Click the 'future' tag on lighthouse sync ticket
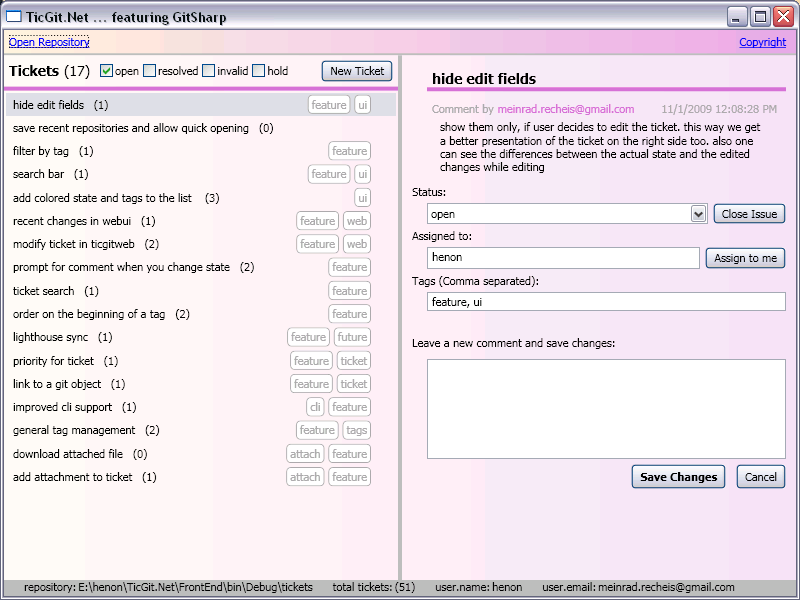800x600 pixels. click(x=352, y=338)
